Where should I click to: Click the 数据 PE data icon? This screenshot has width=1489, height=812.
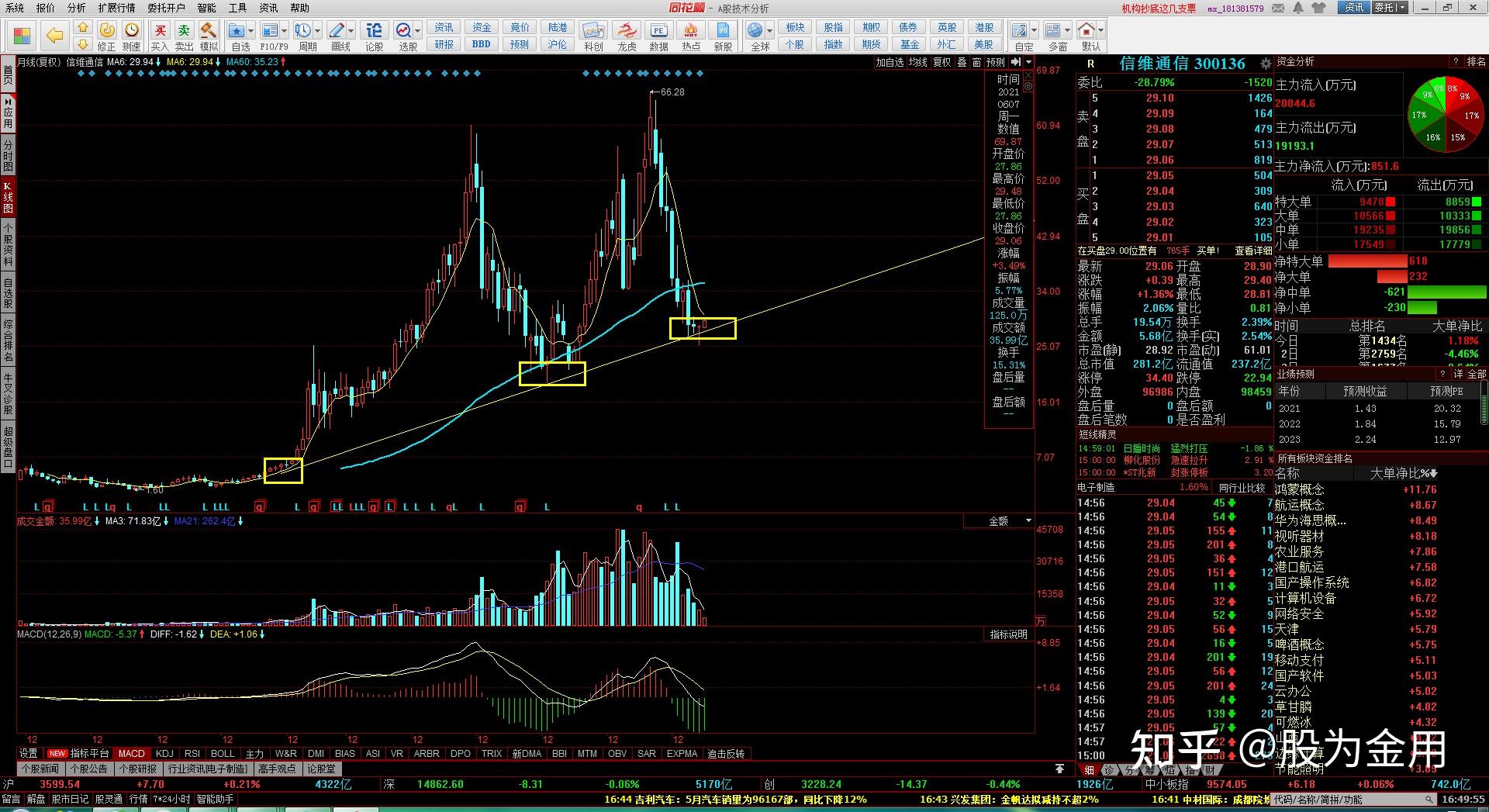[658, 30]
